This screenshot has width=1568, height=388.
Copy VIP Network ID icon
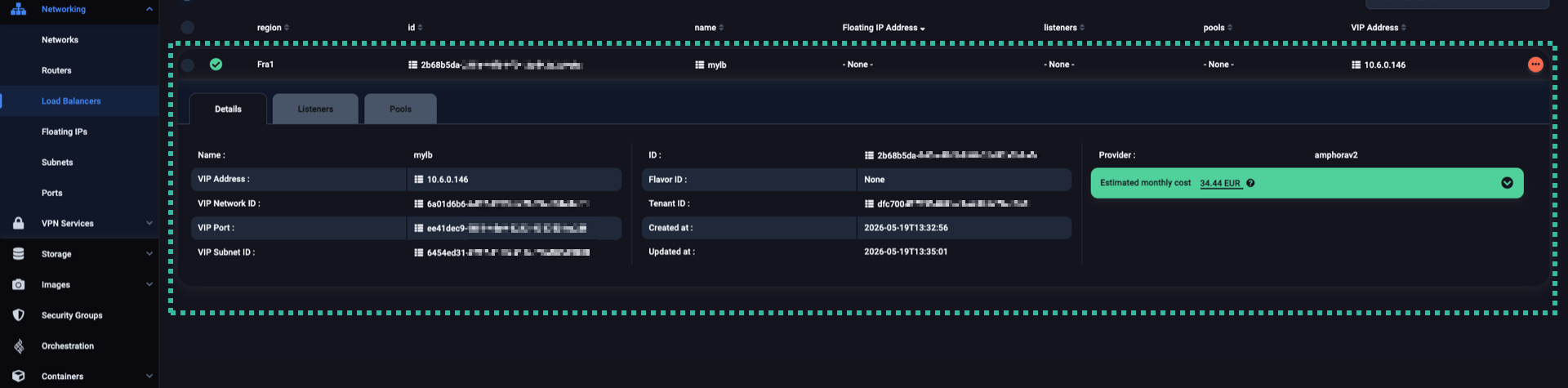[x=418, y=204]
